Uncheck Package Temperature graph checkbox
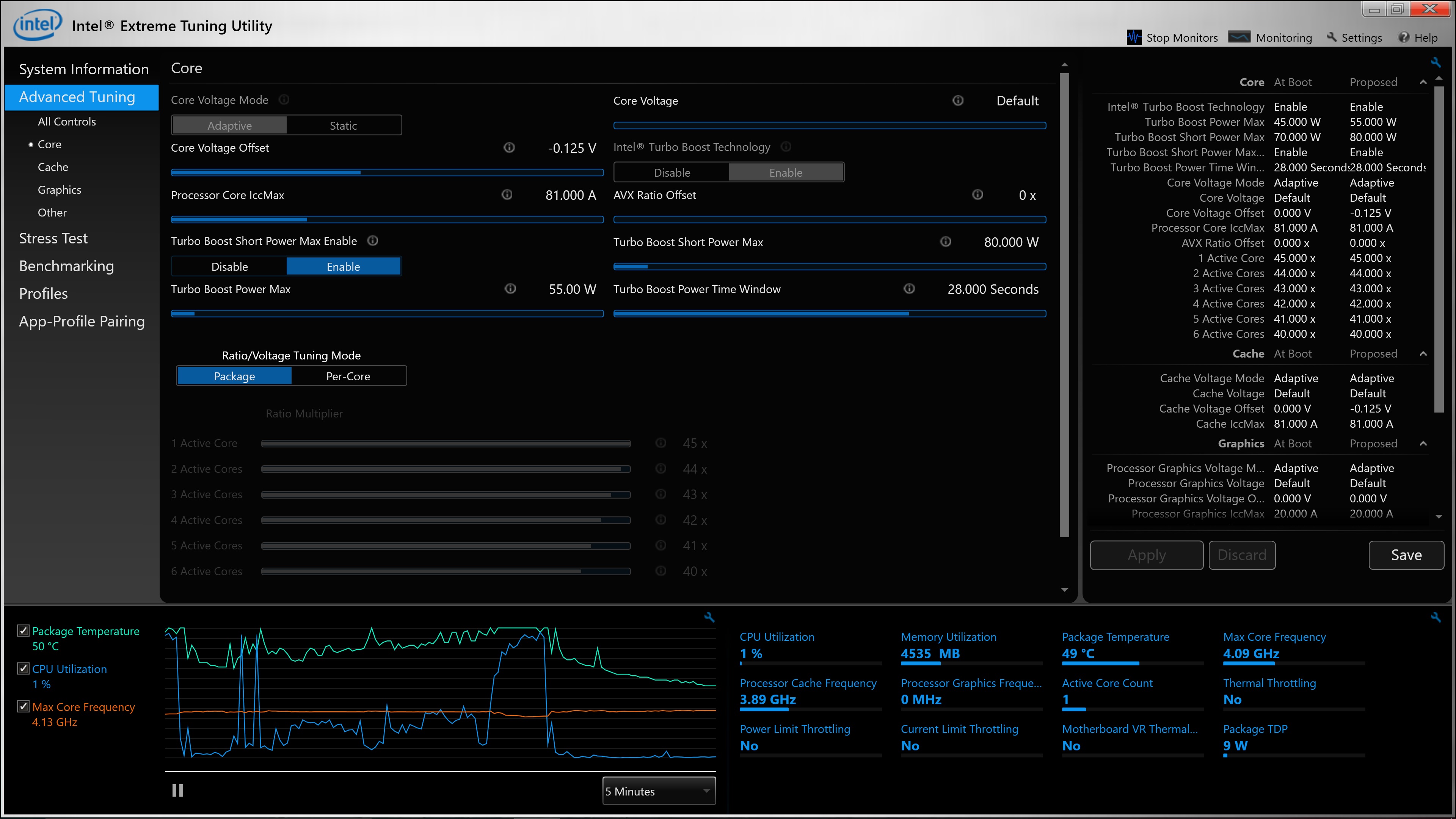Image resolution: width=1456 pixels, height=819 pixels. tap(23, 631)
